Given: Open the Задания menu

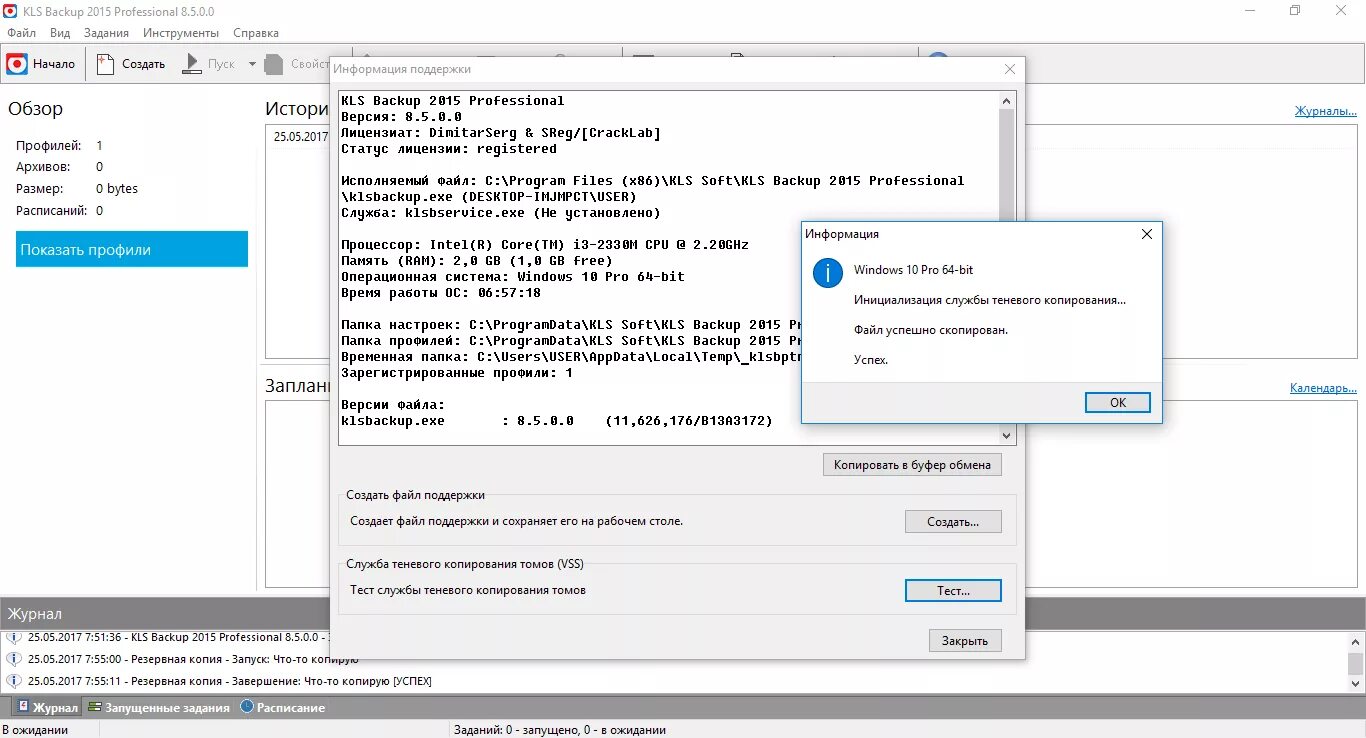Looking at the screenshot, I should [x=106, y=33].
